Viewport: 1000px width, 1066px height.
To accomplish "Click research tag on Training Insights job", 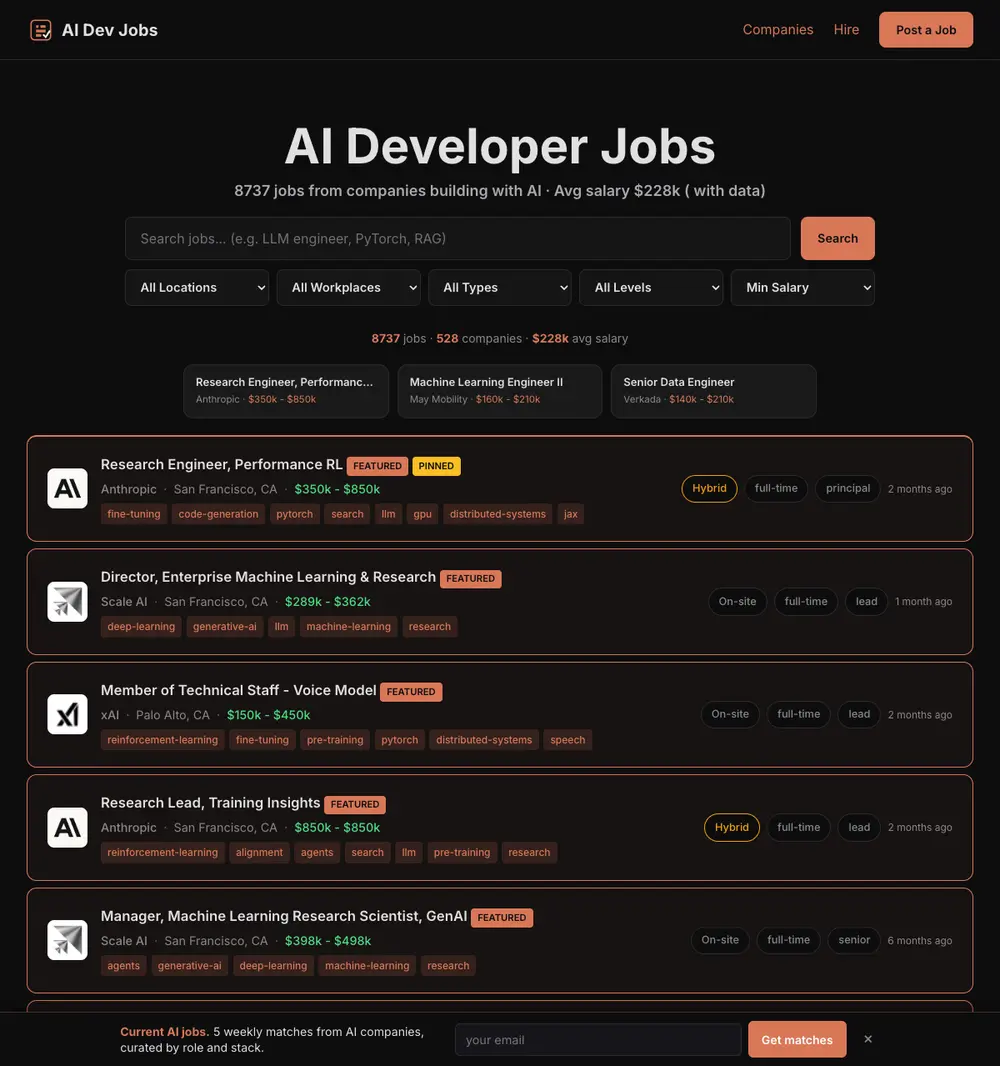I will coord(529,853).
